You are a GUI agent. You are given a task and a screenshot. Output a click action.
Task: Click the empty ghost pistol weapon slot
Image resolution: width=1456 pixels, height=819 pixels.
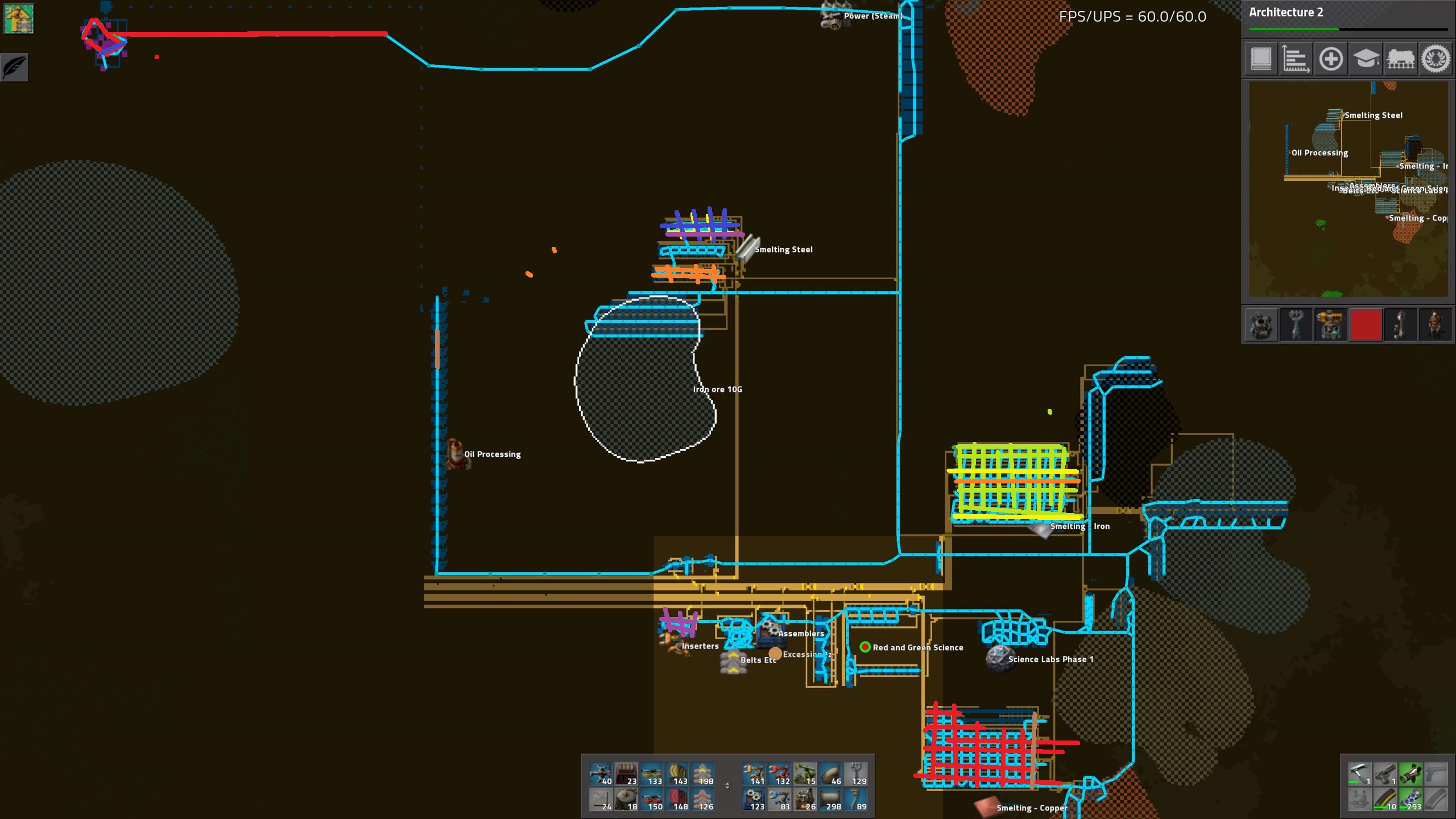point(1436,774)
